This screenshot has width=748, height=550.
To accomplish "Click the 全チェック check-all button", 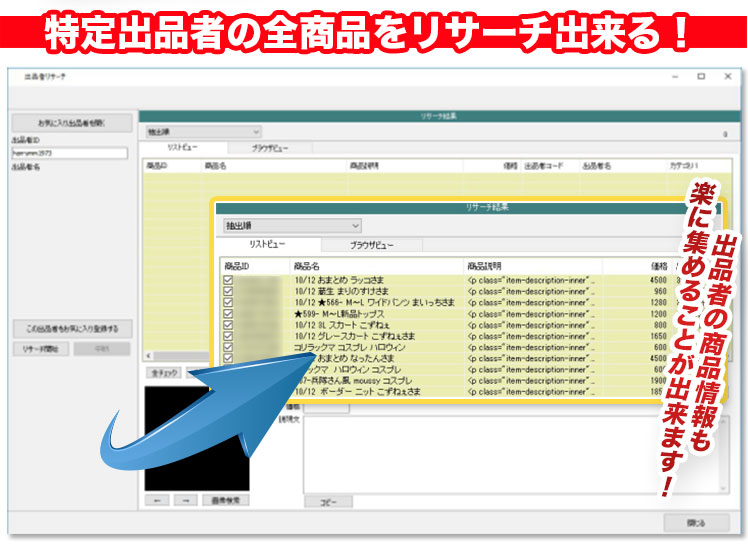I will (x=164, y=372).
